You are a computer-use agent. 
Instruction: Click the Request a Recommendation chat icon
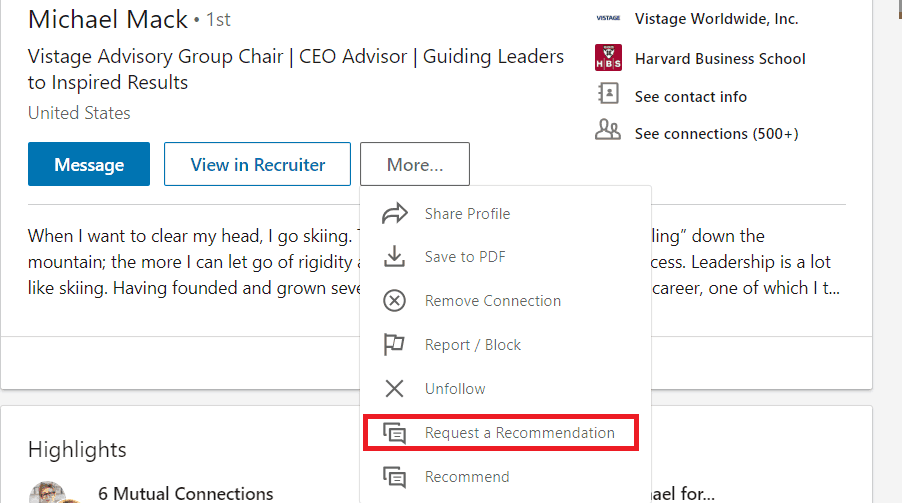pos(395,433)
